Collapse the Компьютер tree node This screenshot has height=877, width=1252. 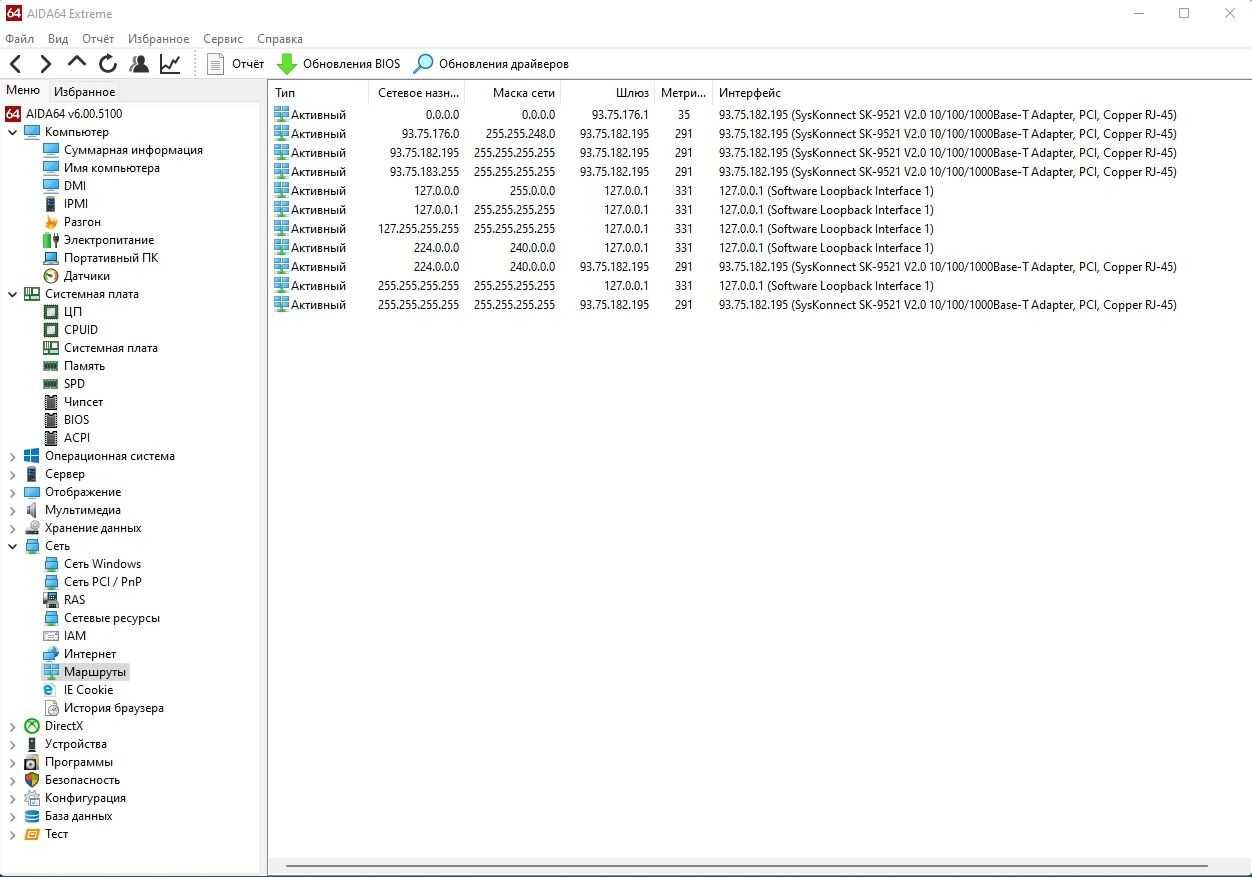tap(13, 132)
